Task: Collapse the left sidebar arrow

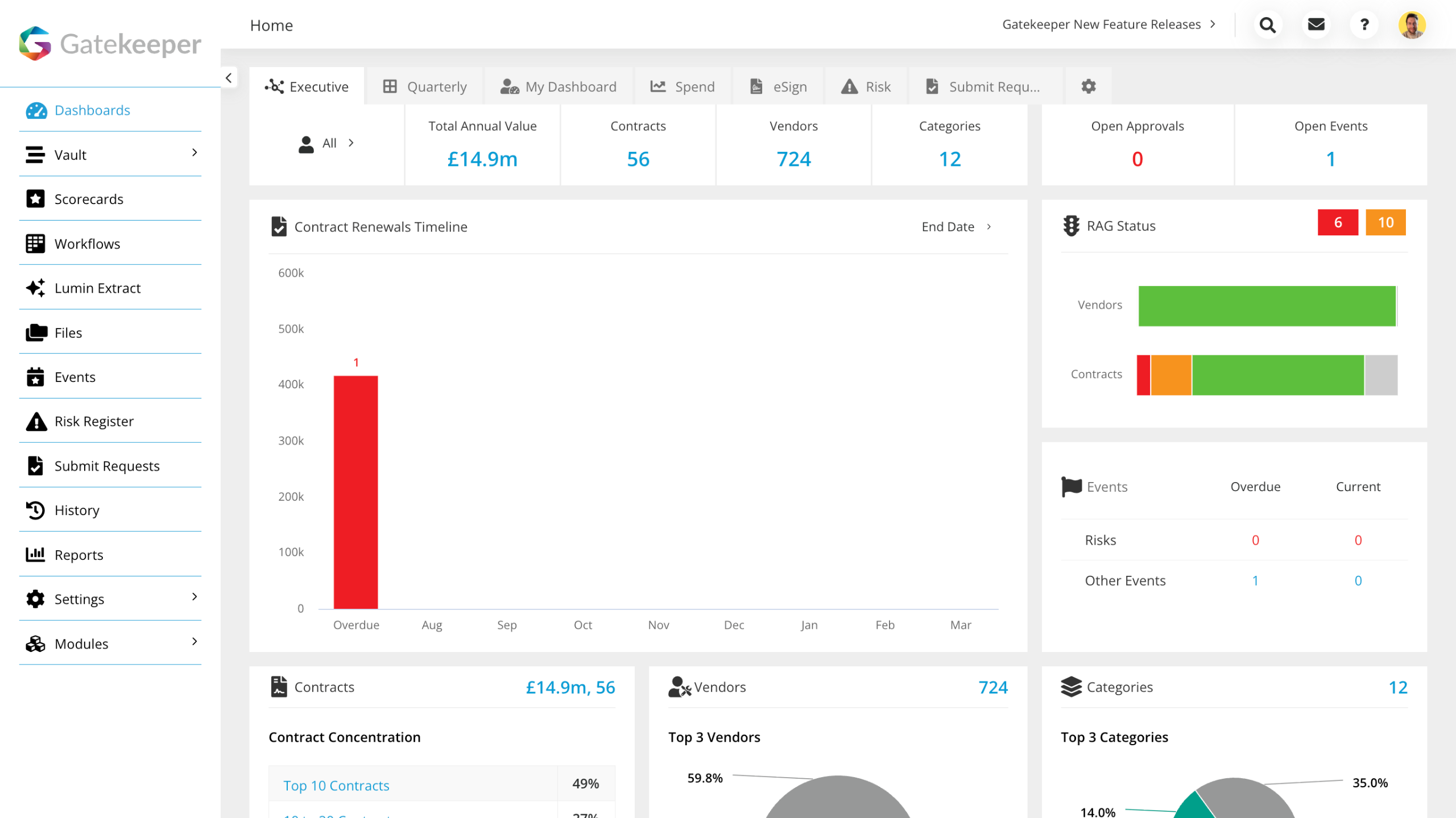Action: coord(229,78)
